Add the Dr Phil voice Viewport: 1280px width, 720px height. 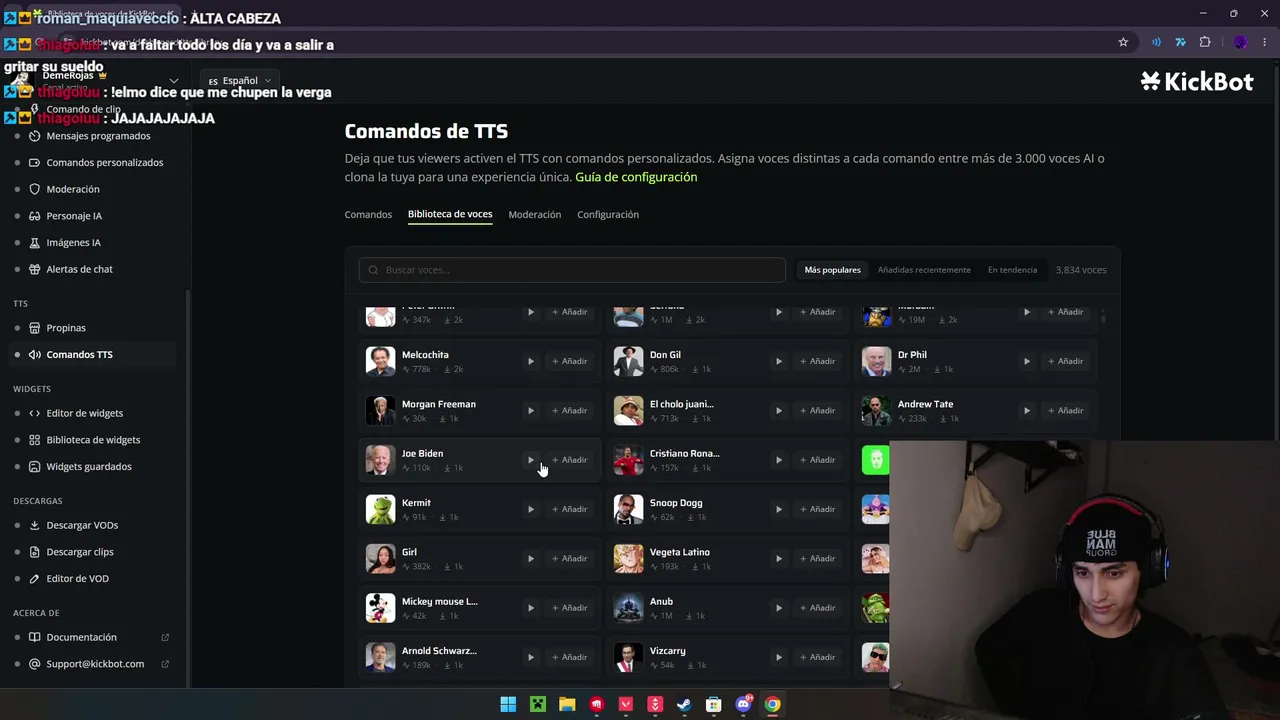pos(1066,361)
